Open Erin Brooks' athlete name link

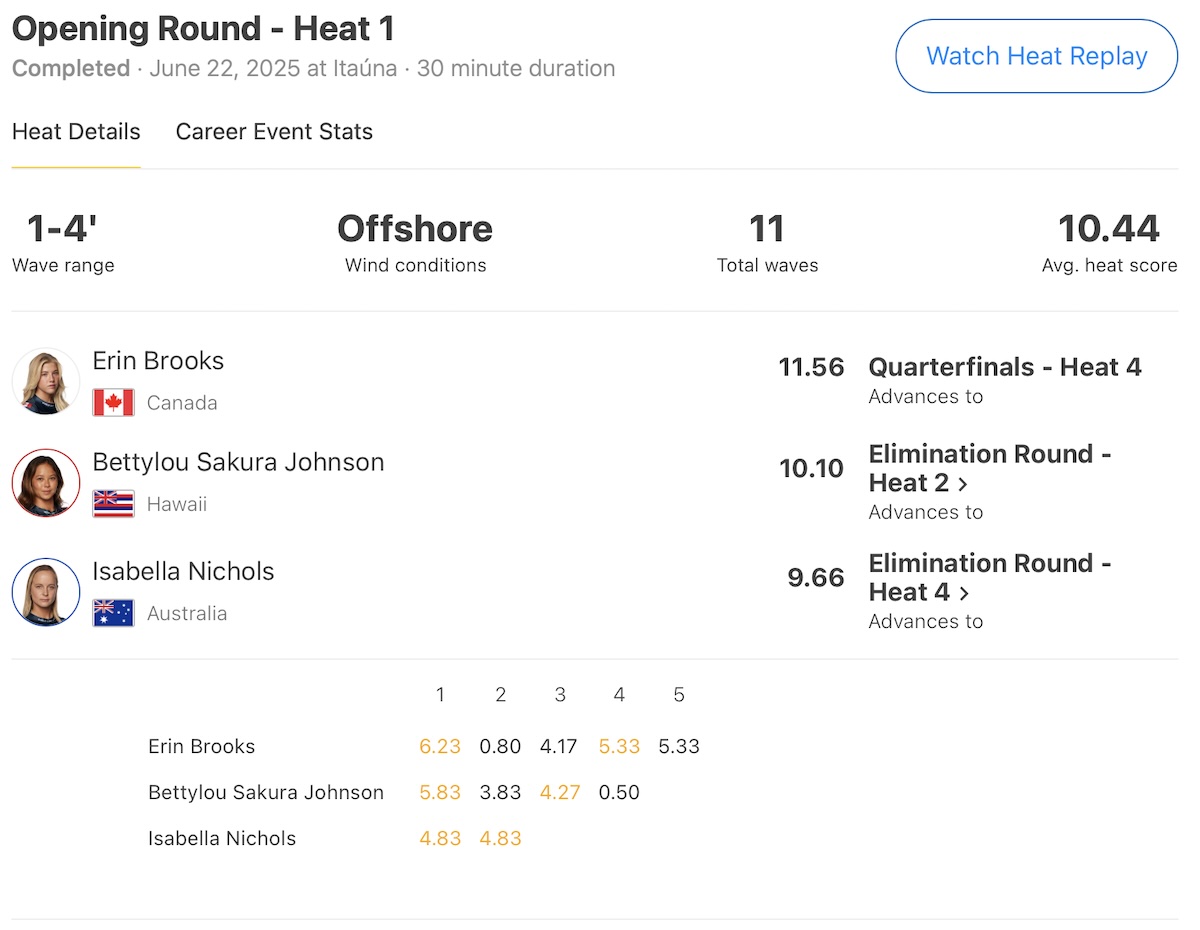point(158,361)
